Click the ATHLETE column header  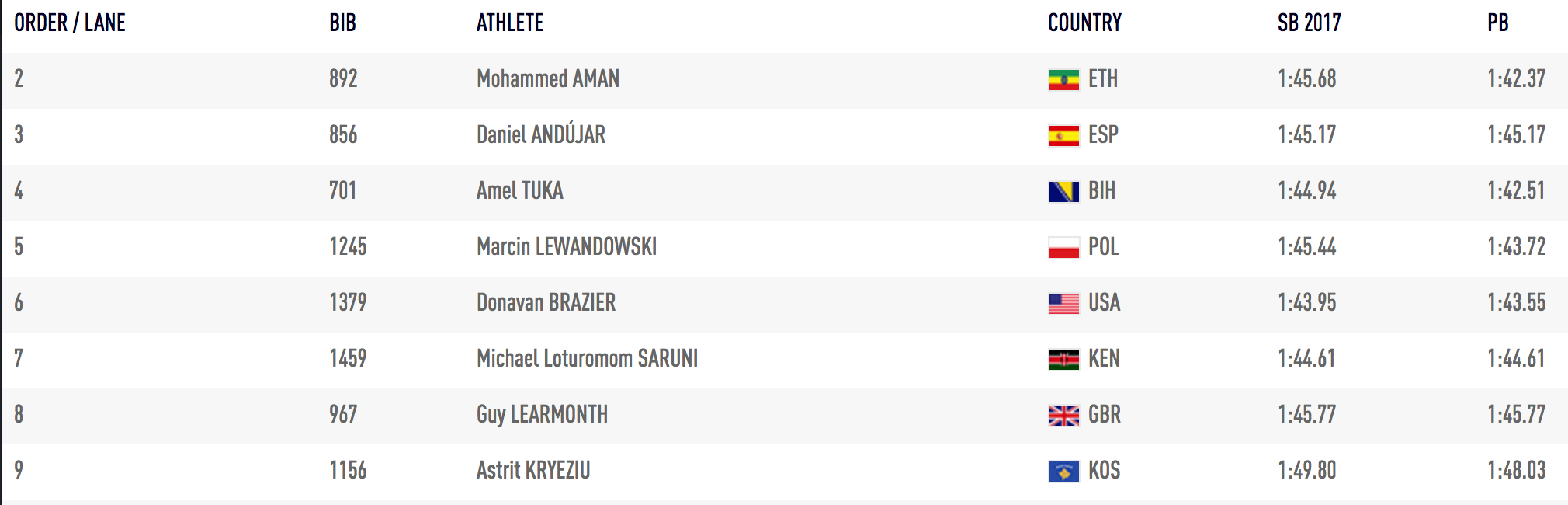tap(509, 23)
